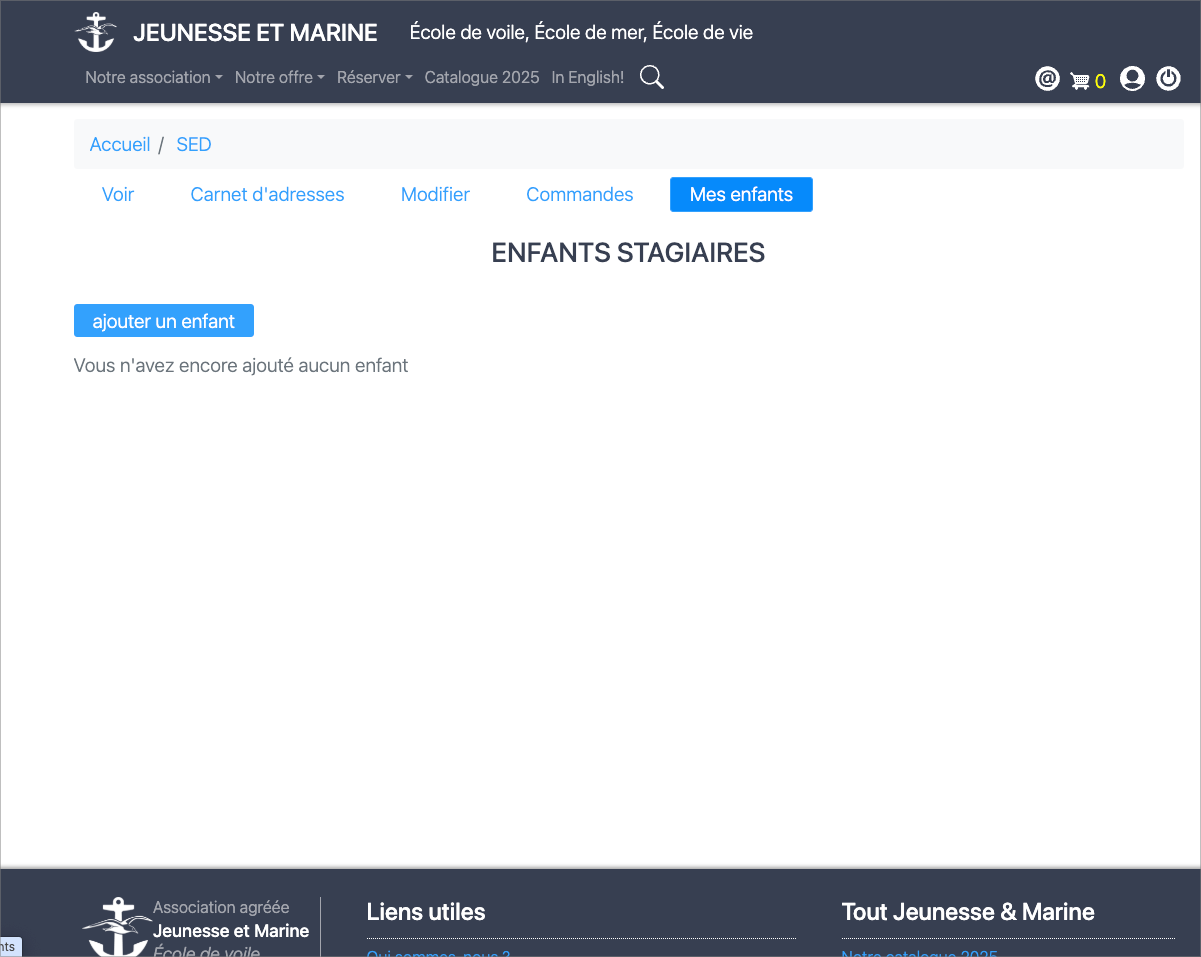
Task: Select the Mes enfants tab
Action: pyautogui.click(x=741, y=195)
